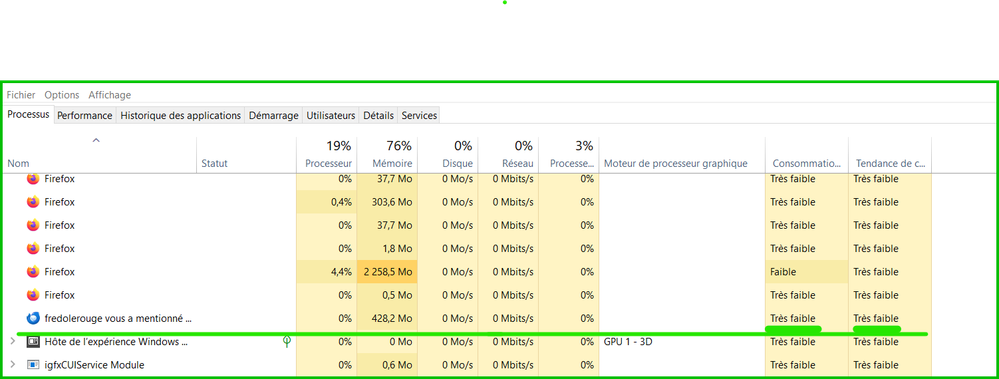Screen dimensions: 999x379
Task: Click the Faible power consumption cell
Action: click(x=807, y=272)
